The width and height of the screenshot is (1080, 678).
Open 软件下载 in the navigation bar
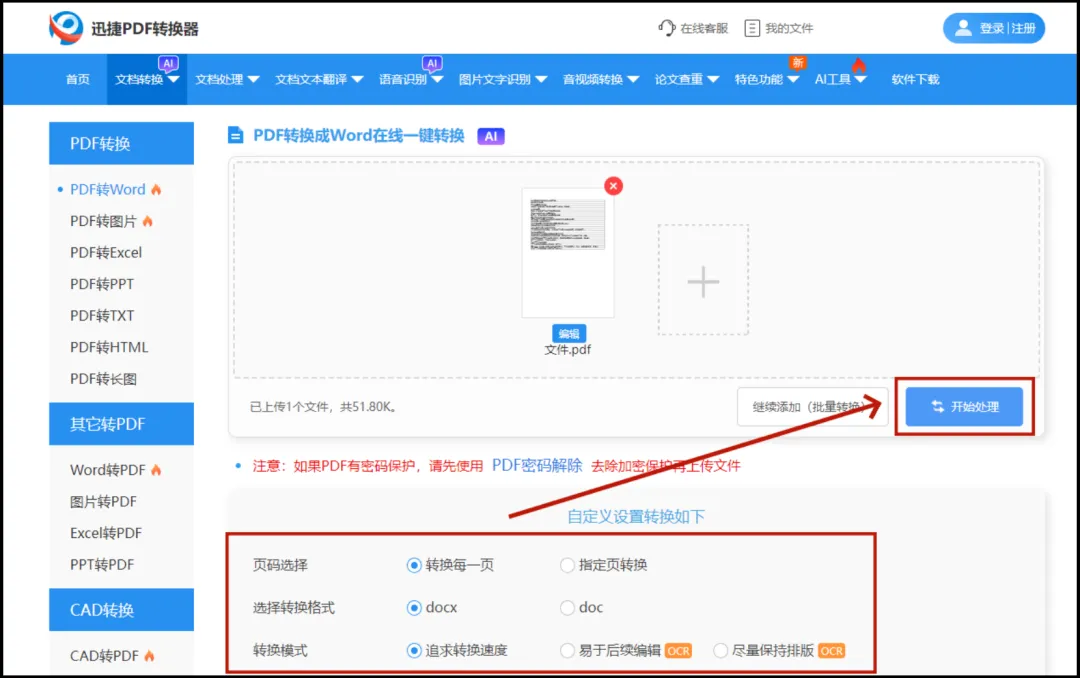[915, 79]
